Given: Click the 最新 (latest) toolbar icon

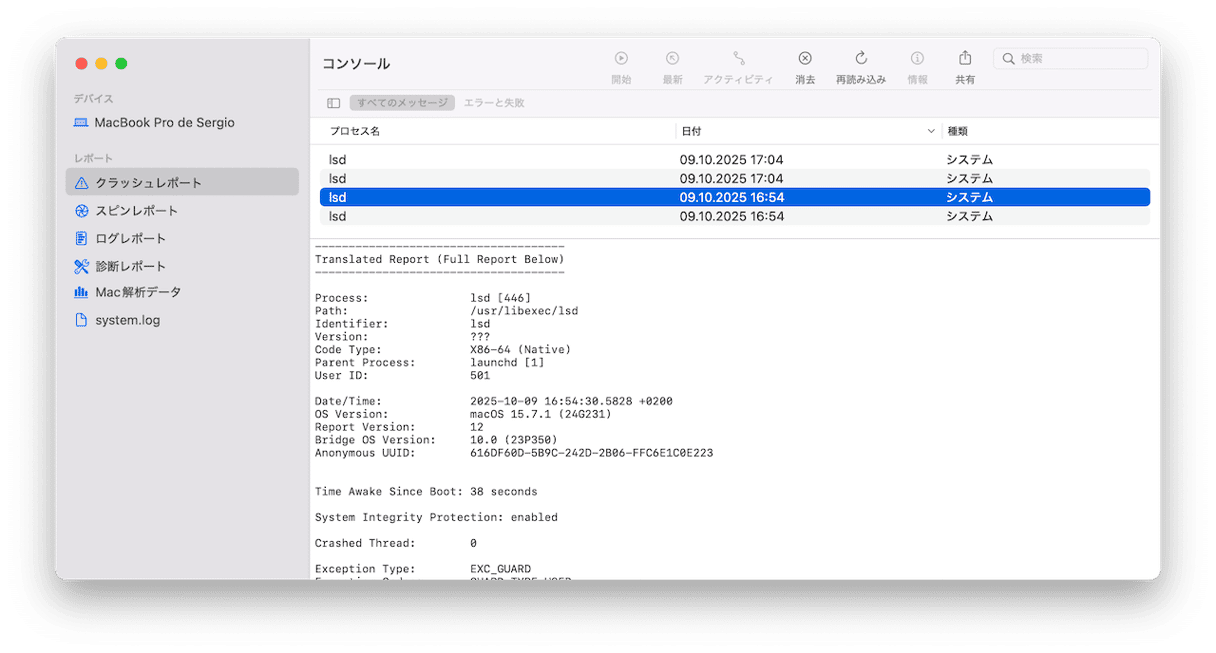Looking at the screenshot, I should pyautogui.click(x=673, y=59).
